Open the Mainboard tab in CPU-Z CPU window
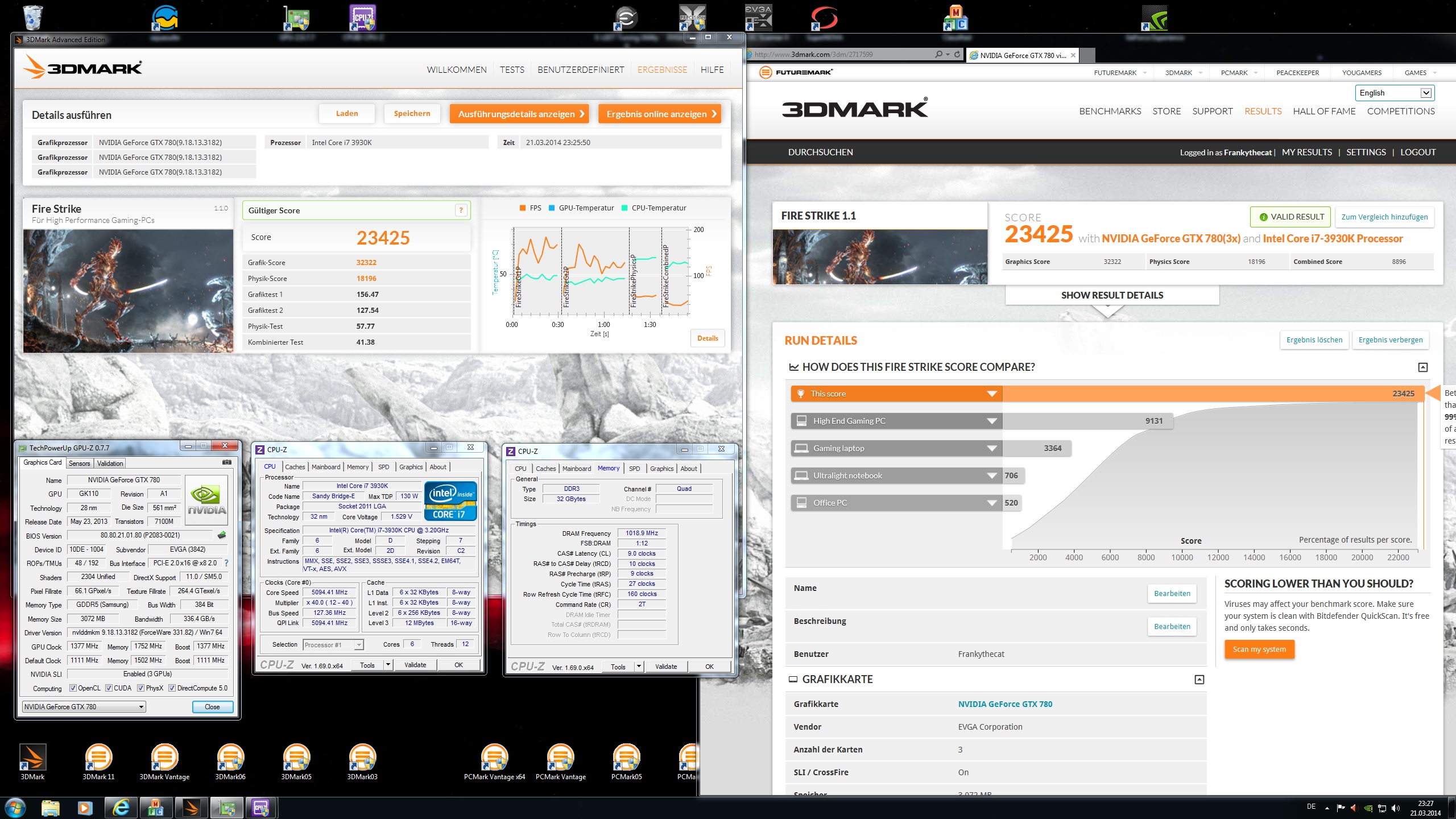Viewport: 1456px width, 819px height. pos(326,467)
